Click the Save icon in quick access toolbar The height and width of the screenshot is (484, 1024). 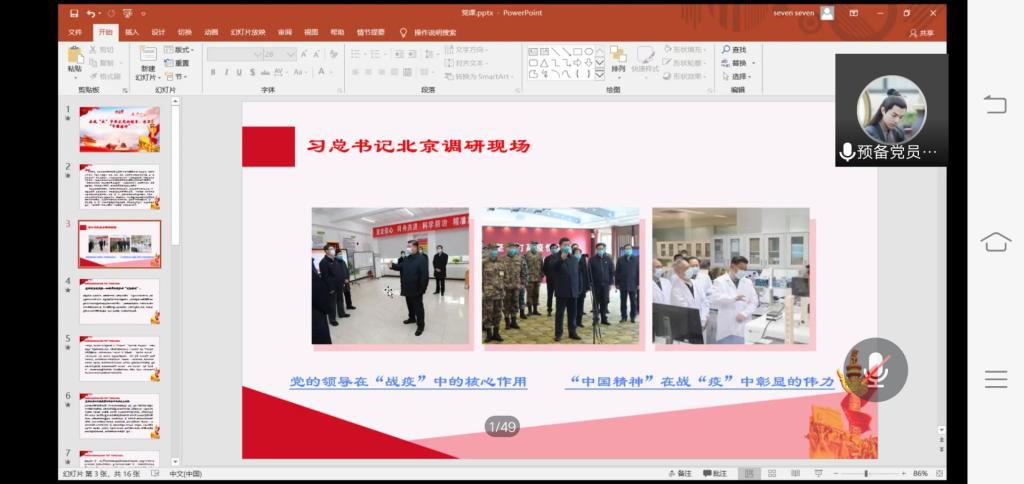pyautogui.click(x=75, y=13)
